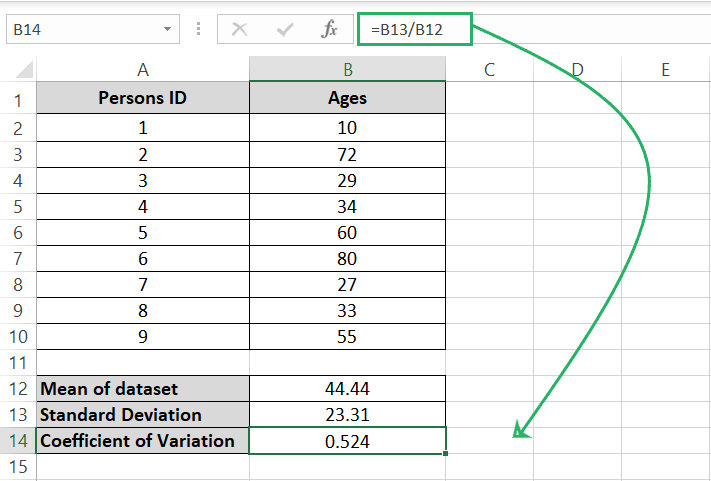Image resolution: width=711 pixels, height=481 pixels.
Task: Expand the Name Box dropdown arrow
Action: [x=164, y=30]
